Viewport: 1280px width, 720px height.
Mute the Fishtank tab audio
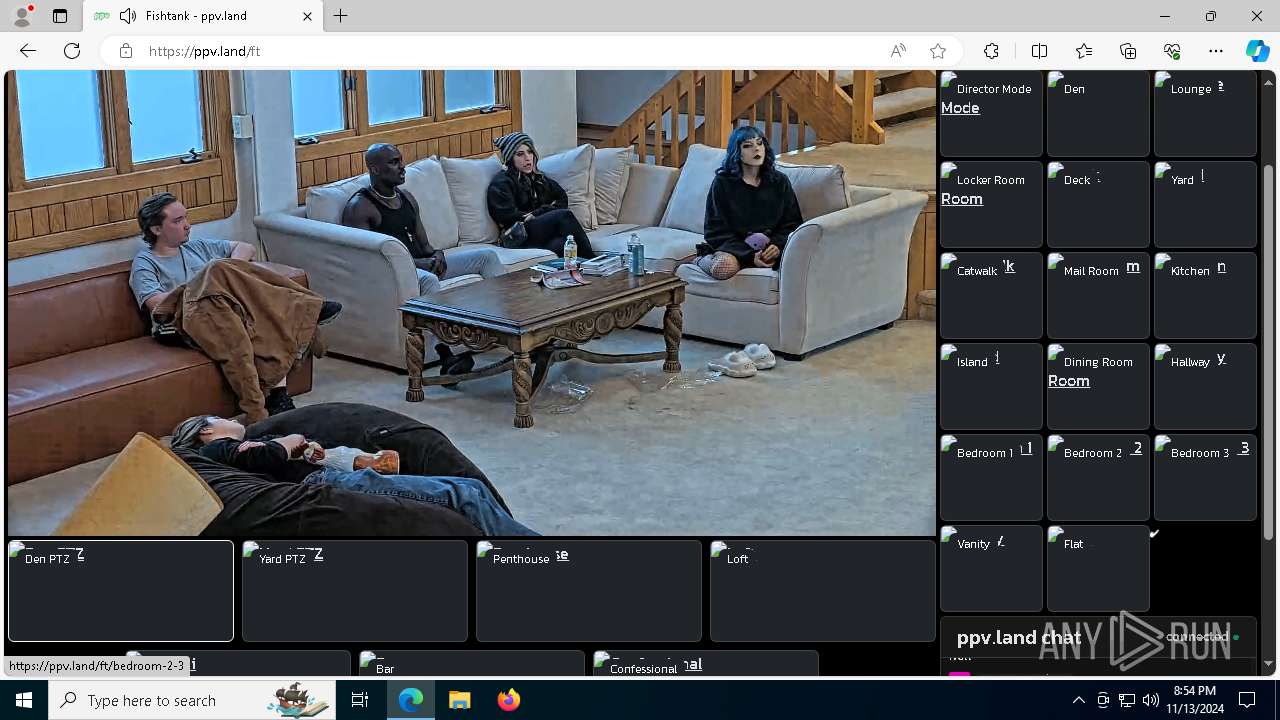pos(127,16)
